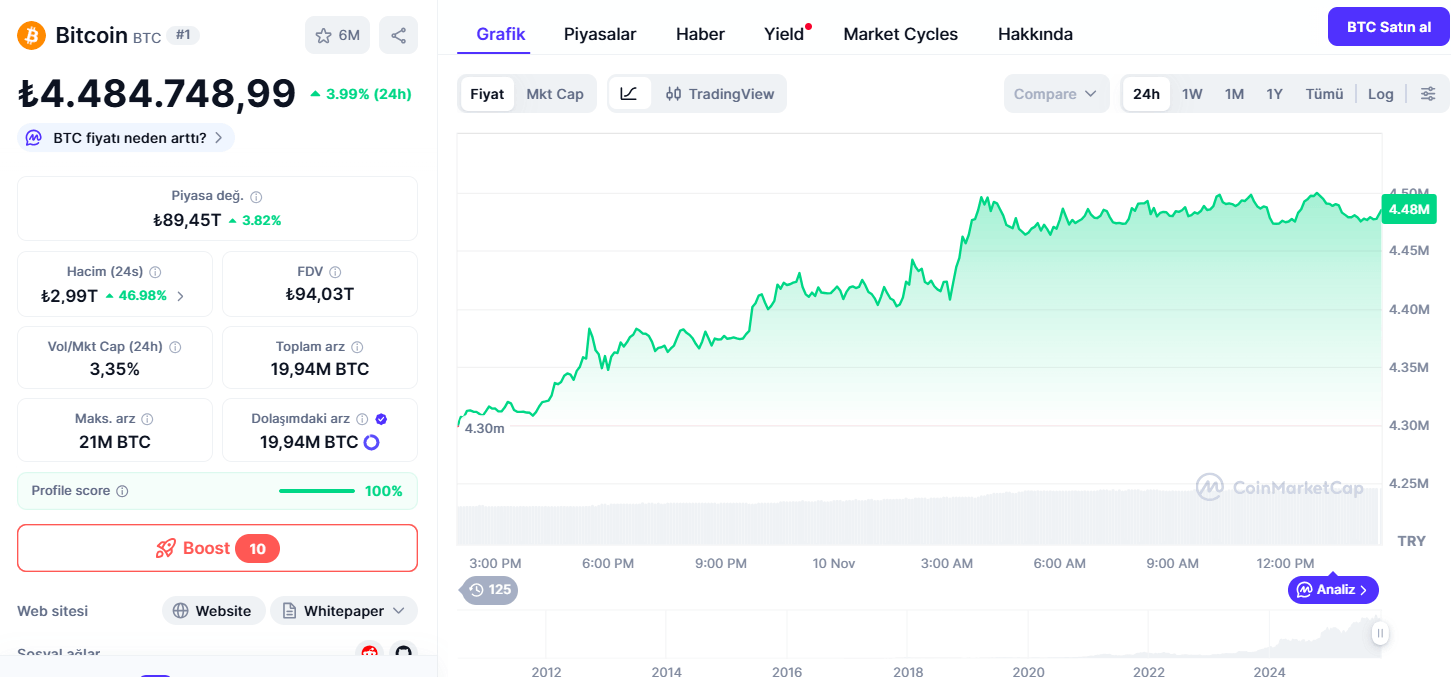Open the Piyasalar tab
The width and height of the screenshot is (1451, 677).
[600, 34]
